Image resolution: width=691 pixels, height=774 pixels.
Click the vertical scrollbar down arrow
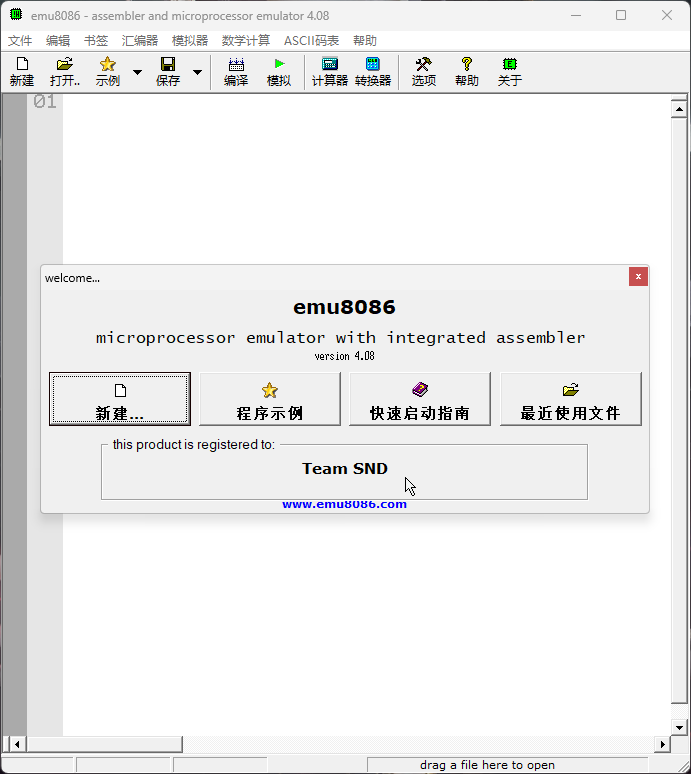(679, 728)
